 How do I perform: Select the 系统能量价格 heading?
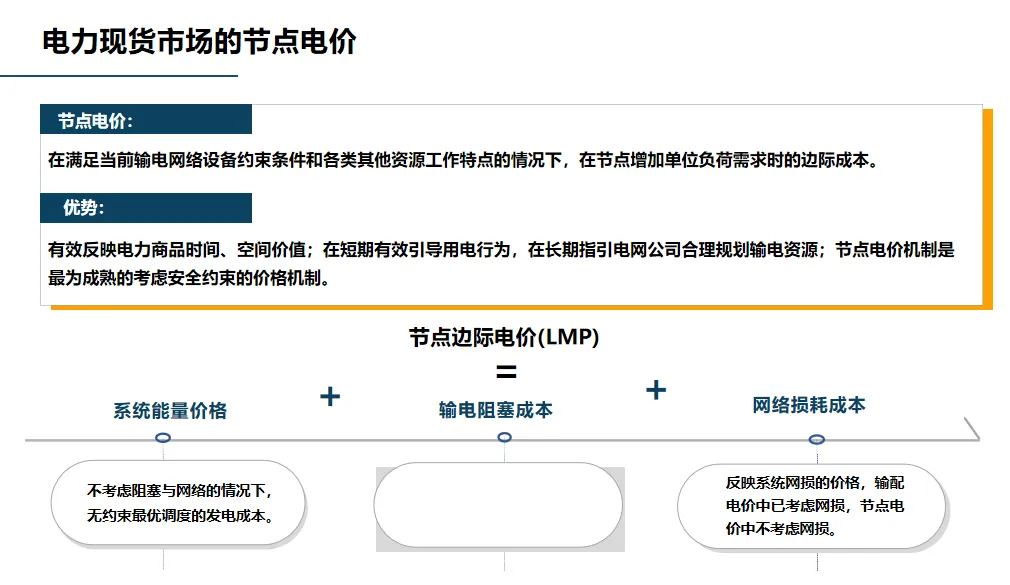[x=170, y=410]
